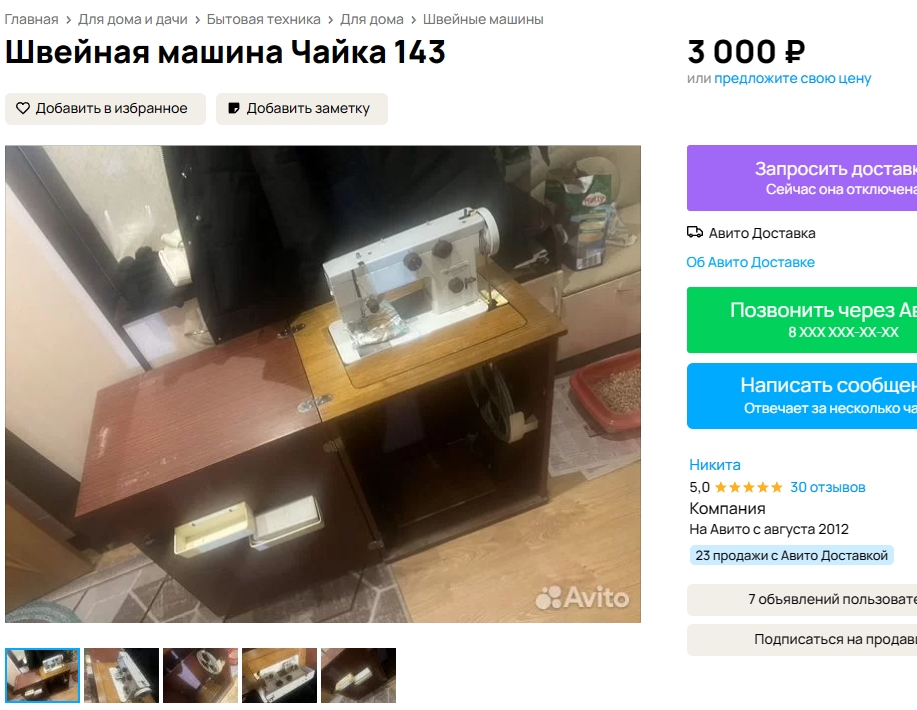Viewport: 917px width, 710px height.
Task: Open Для дома breadcrumb link
Action: (x=372, y=19)
